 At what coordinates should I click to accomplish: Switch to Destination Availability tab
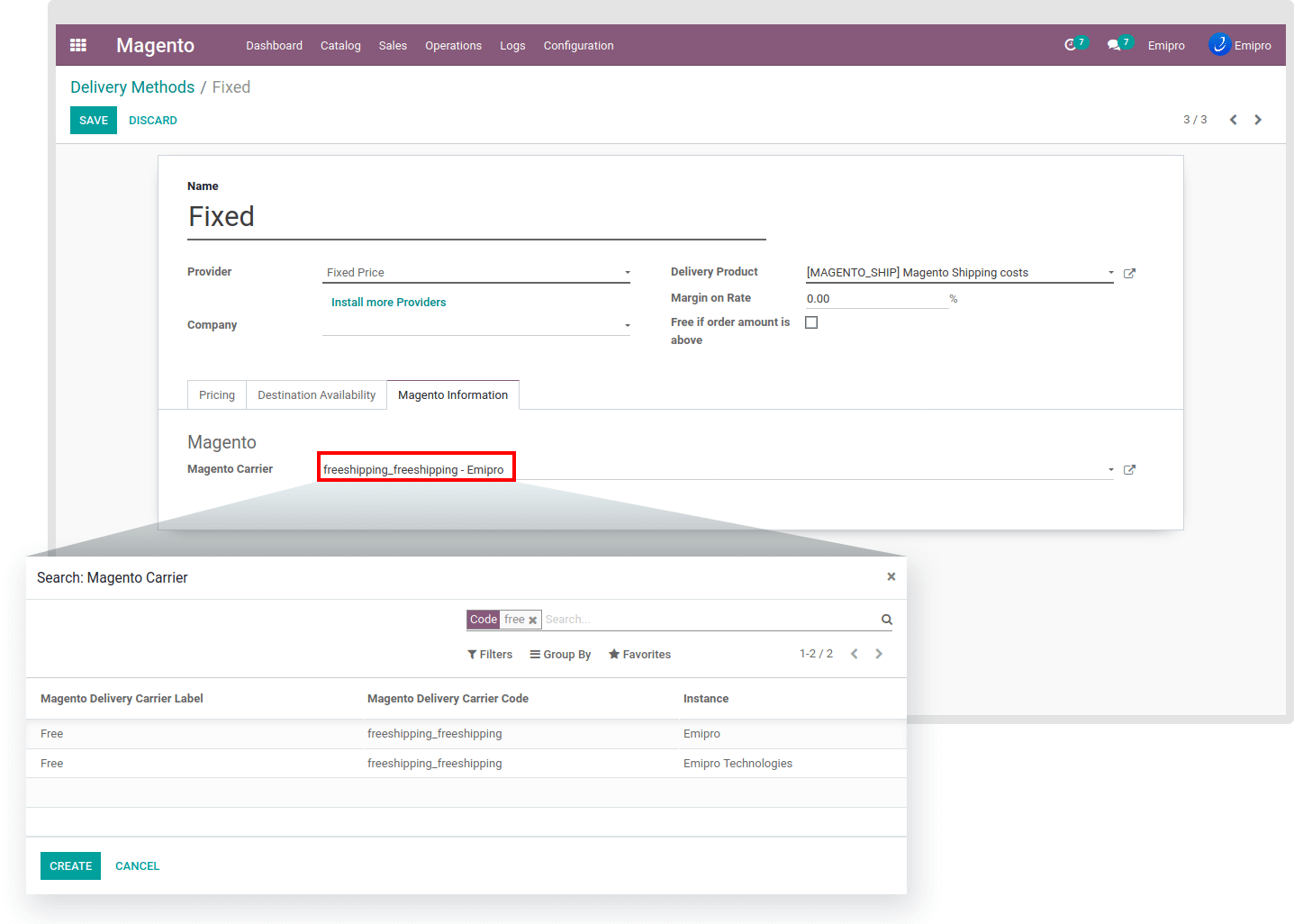pos(317,395)
